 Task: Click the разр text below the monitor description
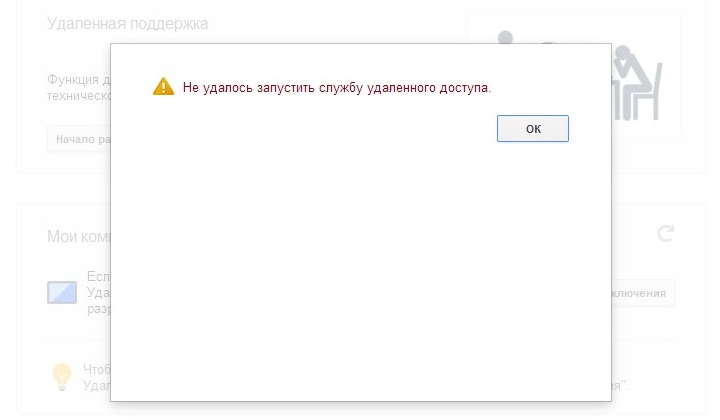98,309
